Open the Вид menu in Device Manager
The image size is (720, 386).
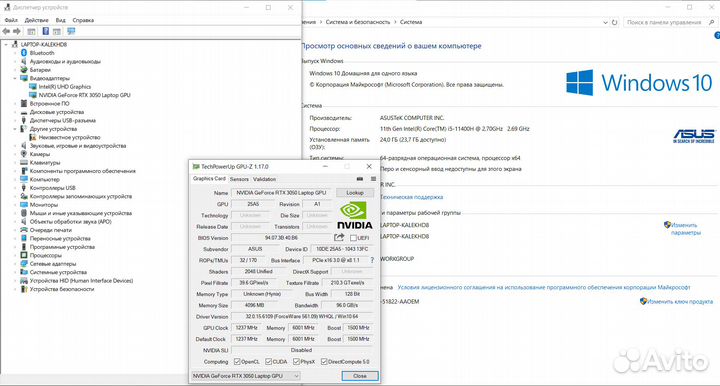point(61,20)
